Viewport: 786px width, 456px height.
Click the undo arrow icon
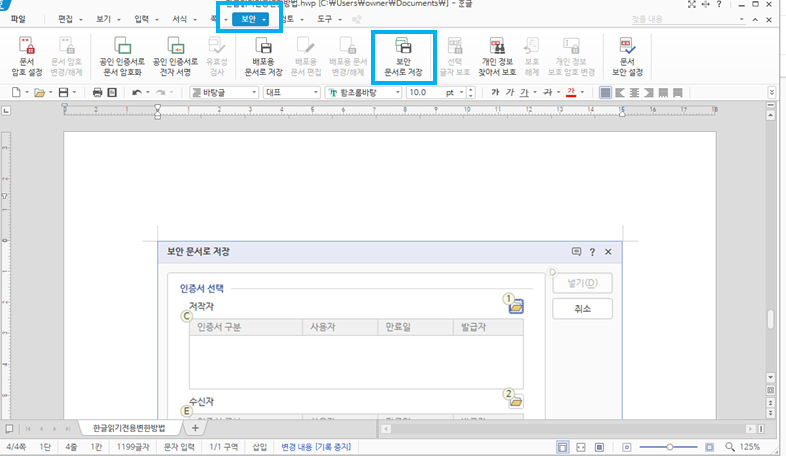click(x=136, y=93)
